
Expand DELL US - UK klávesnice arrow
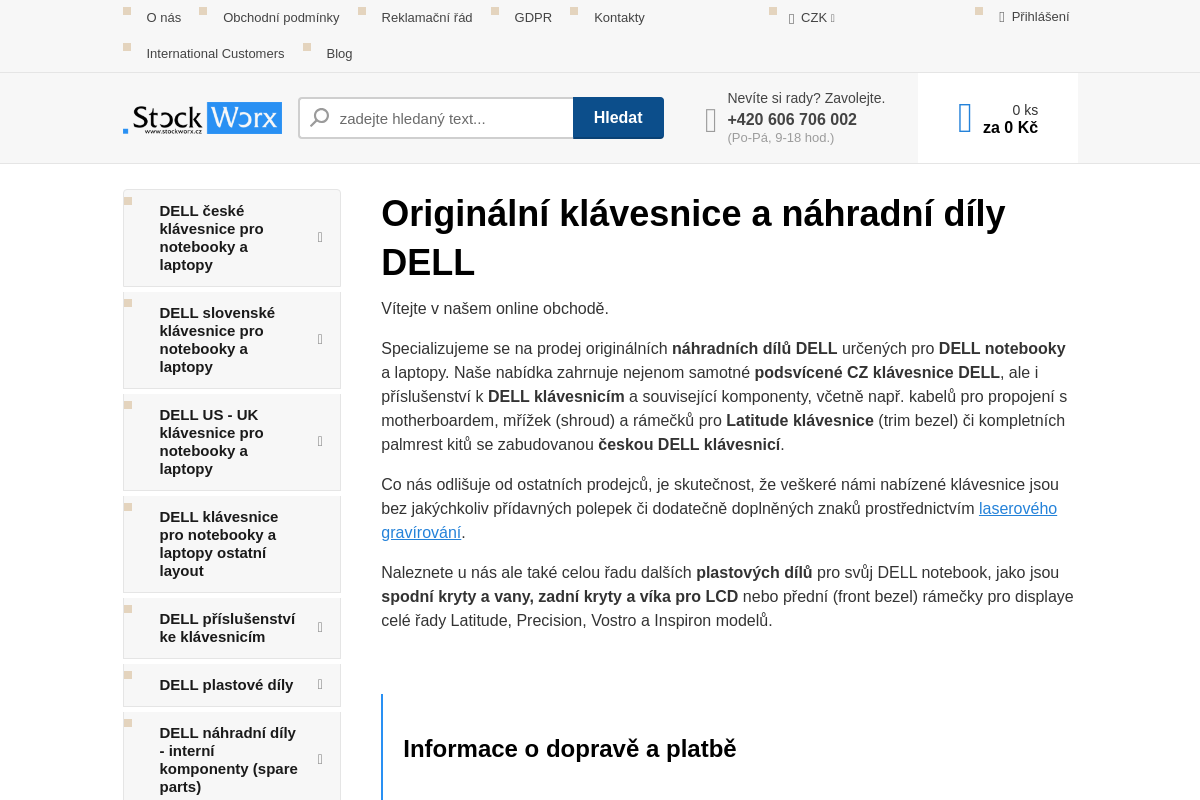pyautogui.click(x=320, y=442)
